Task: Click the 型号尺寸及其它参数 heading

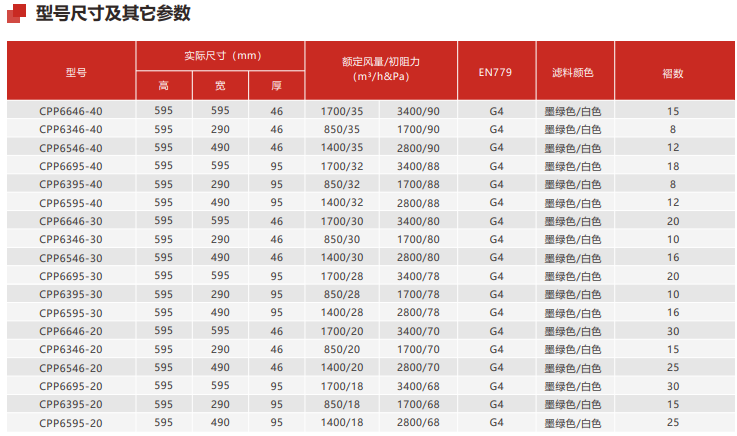Action: pos(112,14)
